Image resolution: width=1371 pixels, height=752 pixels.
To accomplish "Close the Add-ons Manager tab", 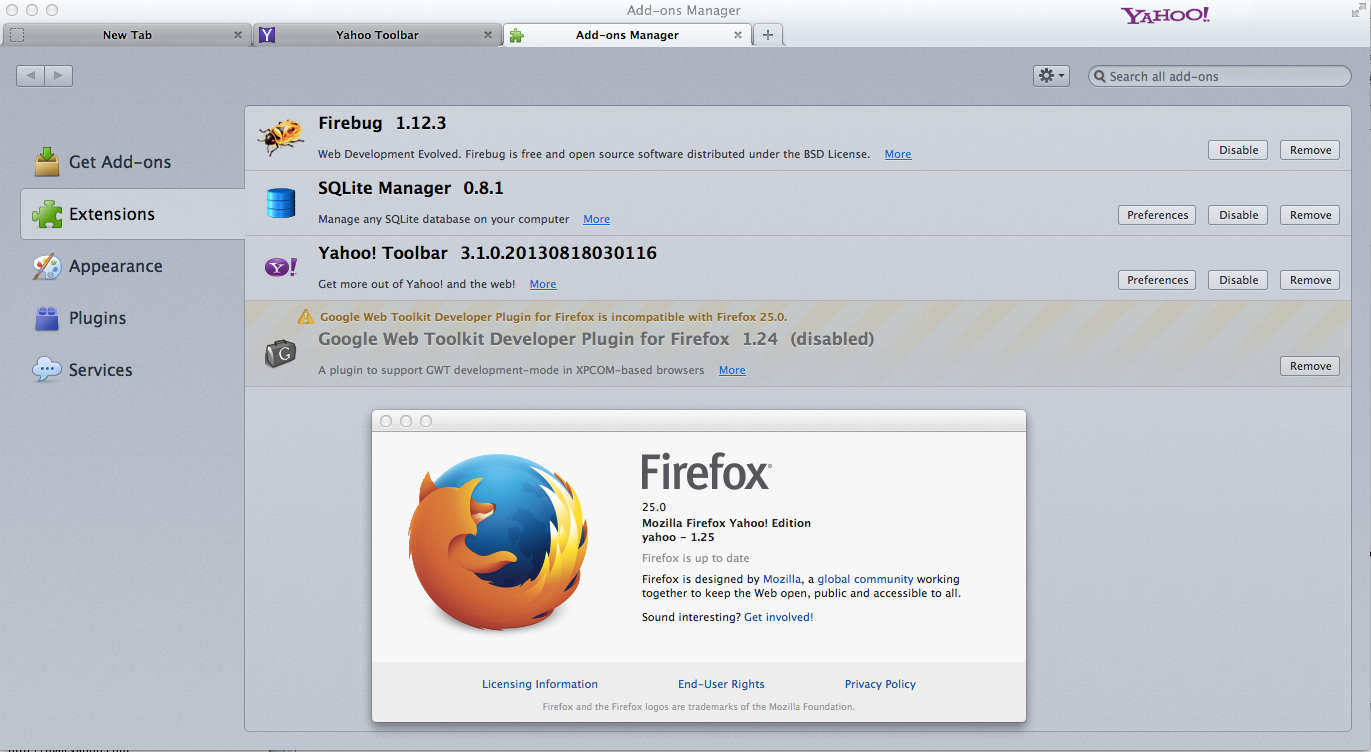I will pos(738,34).
